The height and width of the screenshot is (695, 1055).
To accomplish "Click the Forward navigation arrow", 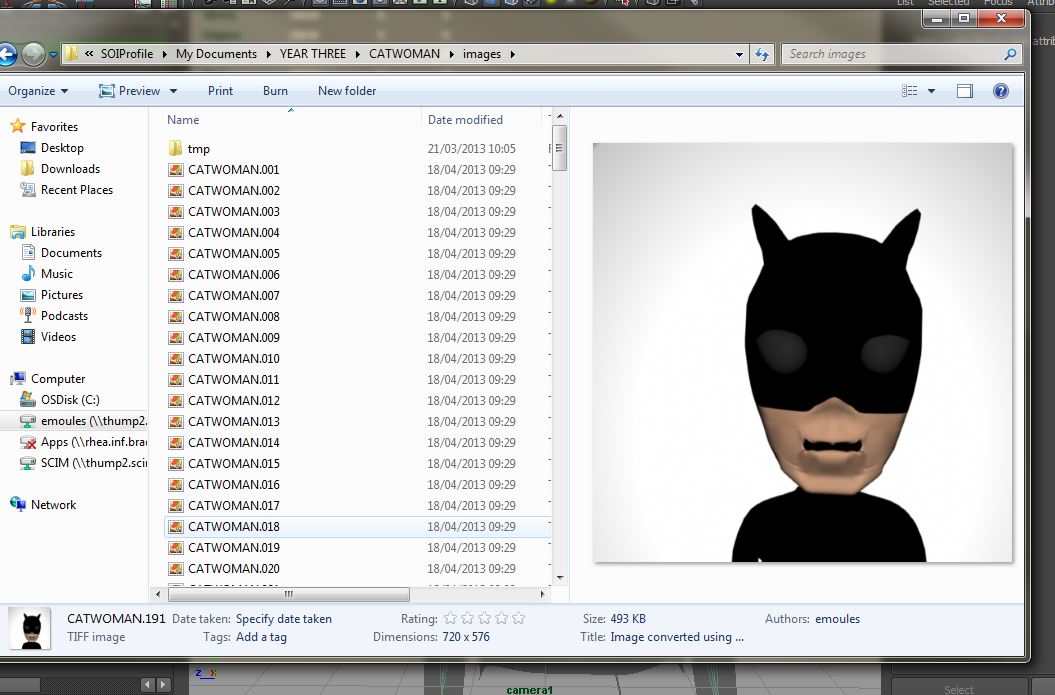I will (x=34, y=54).
